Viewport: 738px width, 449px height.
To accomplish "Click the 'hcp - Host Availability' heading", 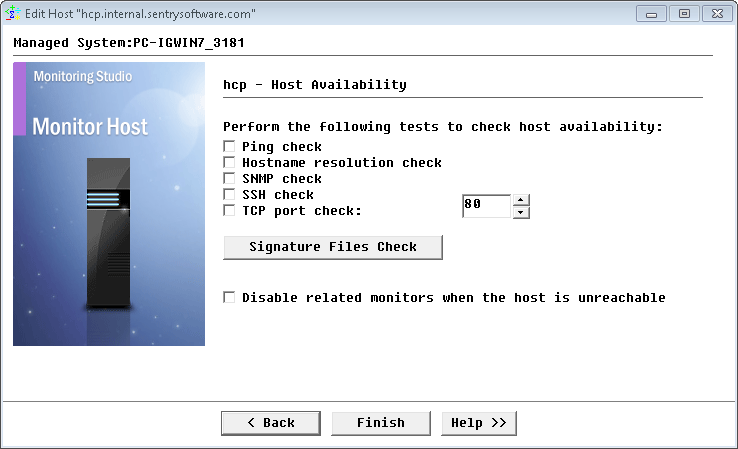I will click(315, 85).
